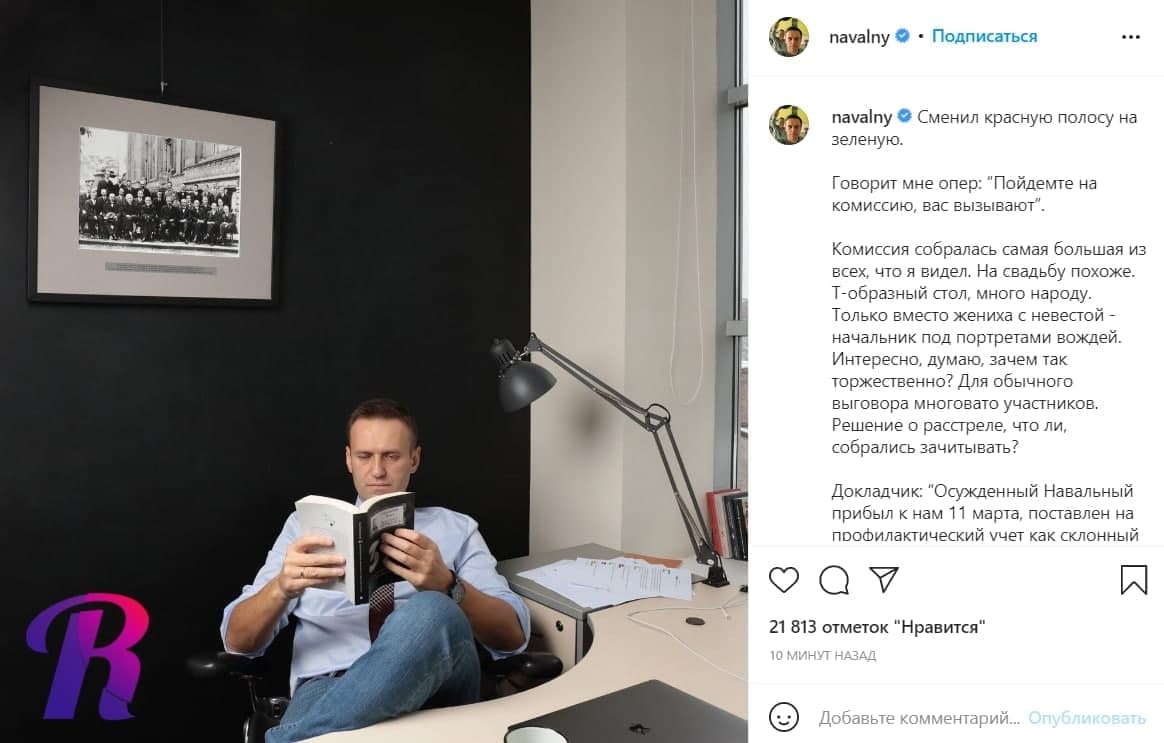Click verified badge in caption line
This screenshot has height=743, width=1164.
pos(905,116)
